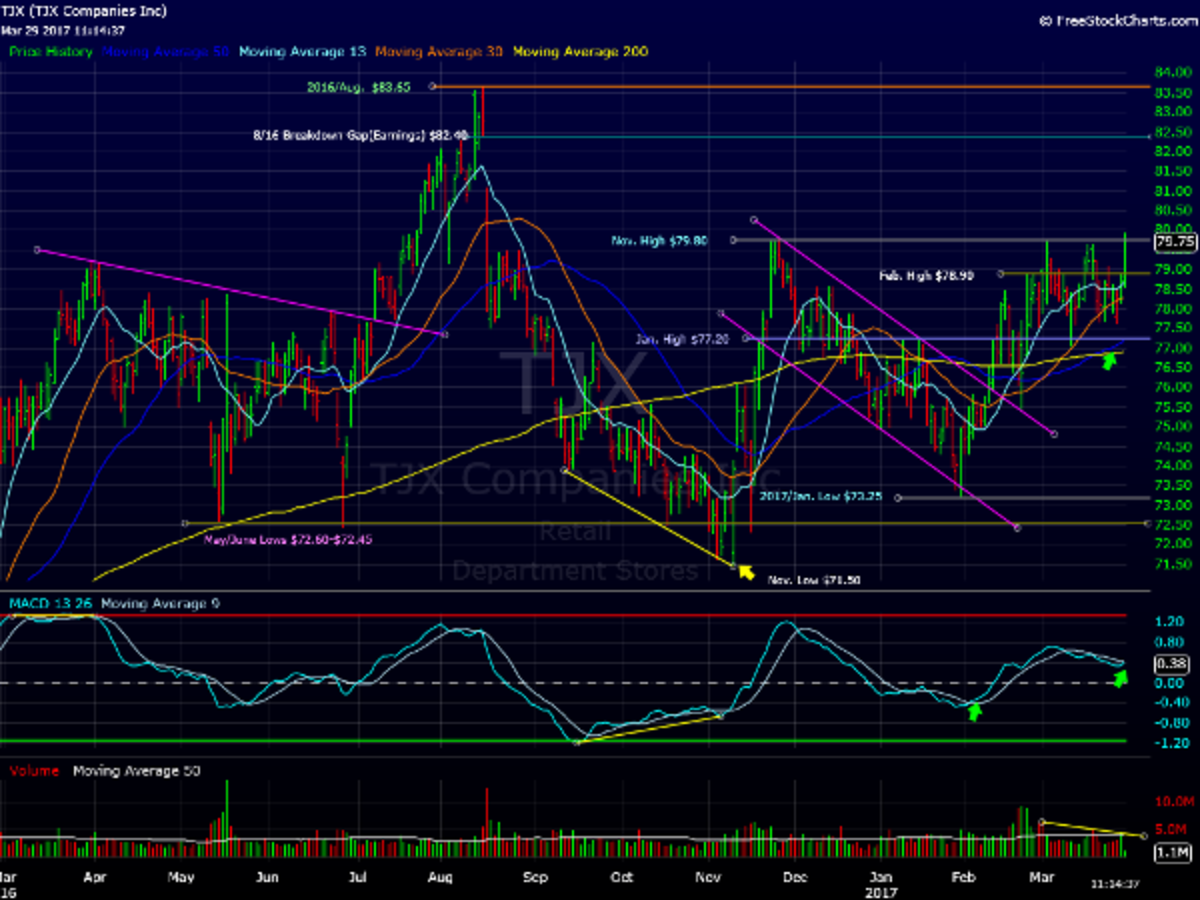Click the '2017/Jan. Low $73.25' annotation

pyautogui.click(x=820, y=496)
